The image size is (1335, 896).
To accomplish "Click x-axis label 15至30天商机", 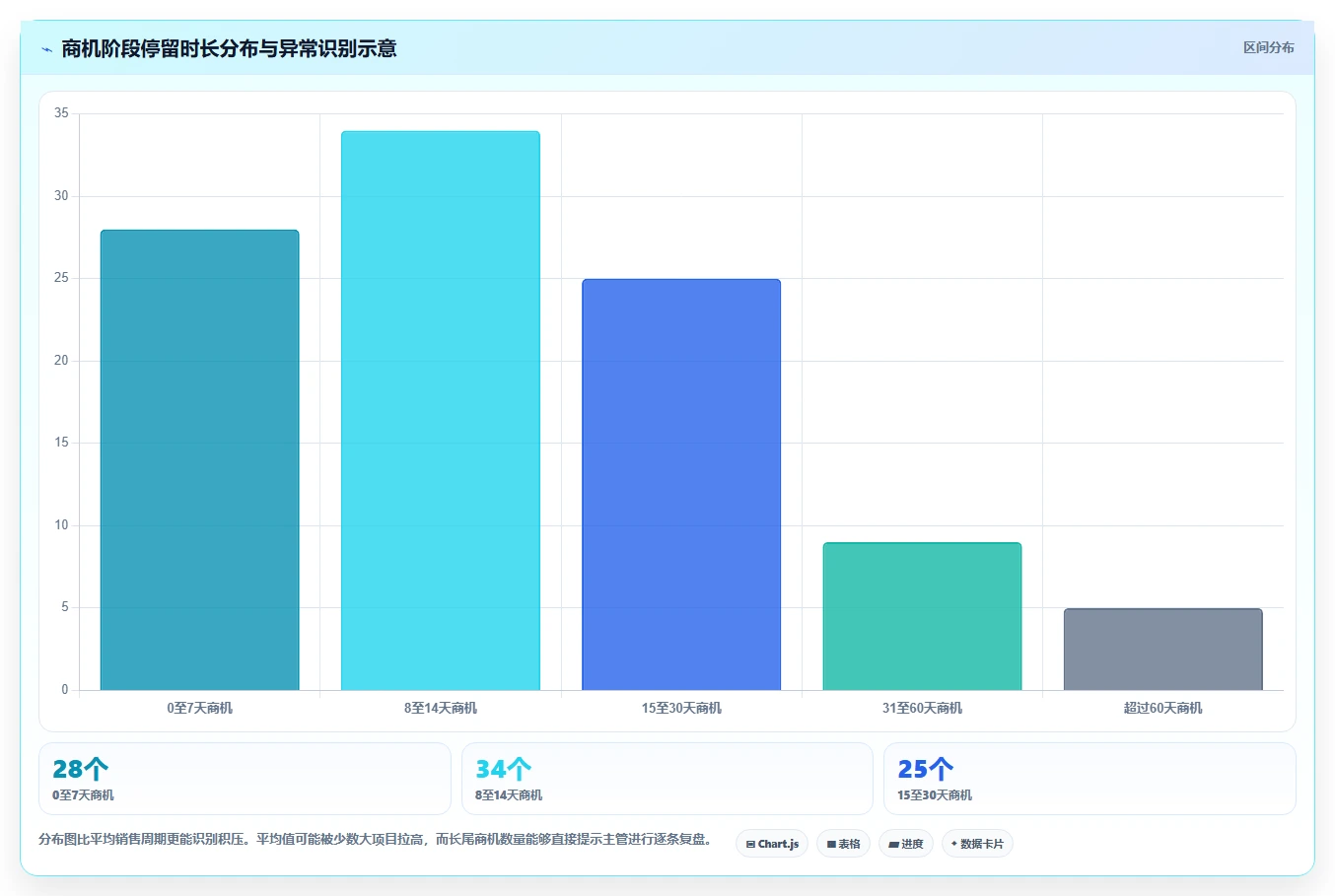I will [681, 708].
